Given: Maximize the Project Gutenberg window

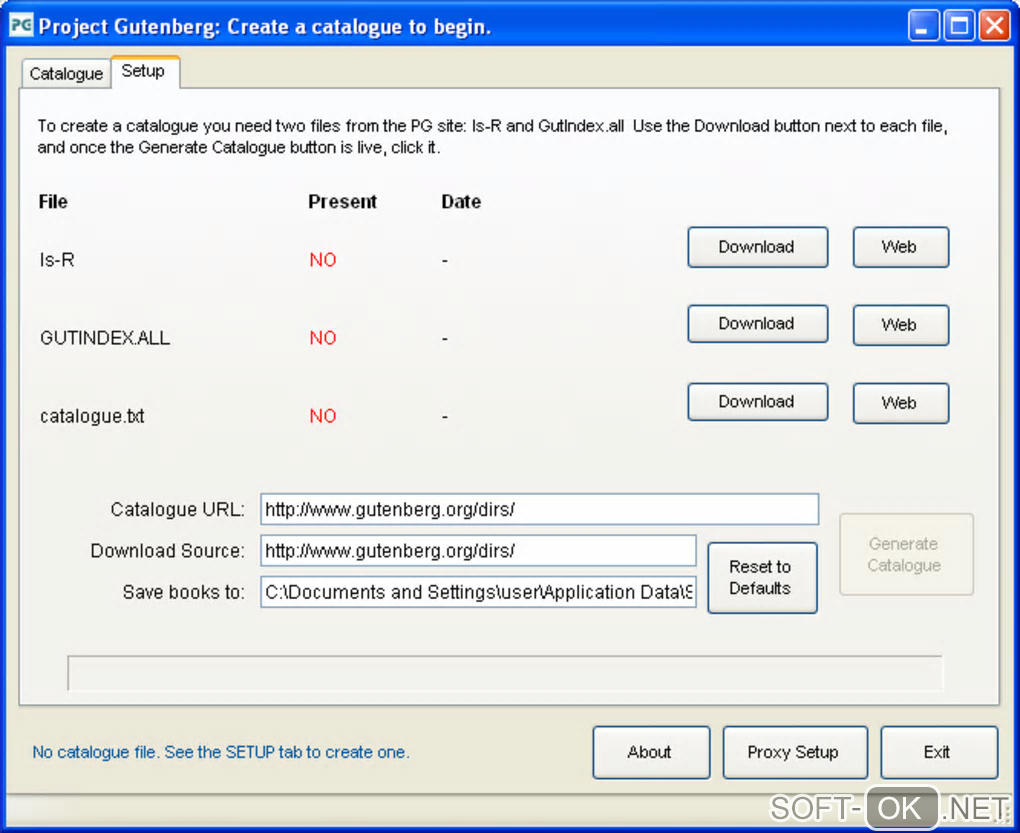Looking at the screenshot, I should click(959, 26).
